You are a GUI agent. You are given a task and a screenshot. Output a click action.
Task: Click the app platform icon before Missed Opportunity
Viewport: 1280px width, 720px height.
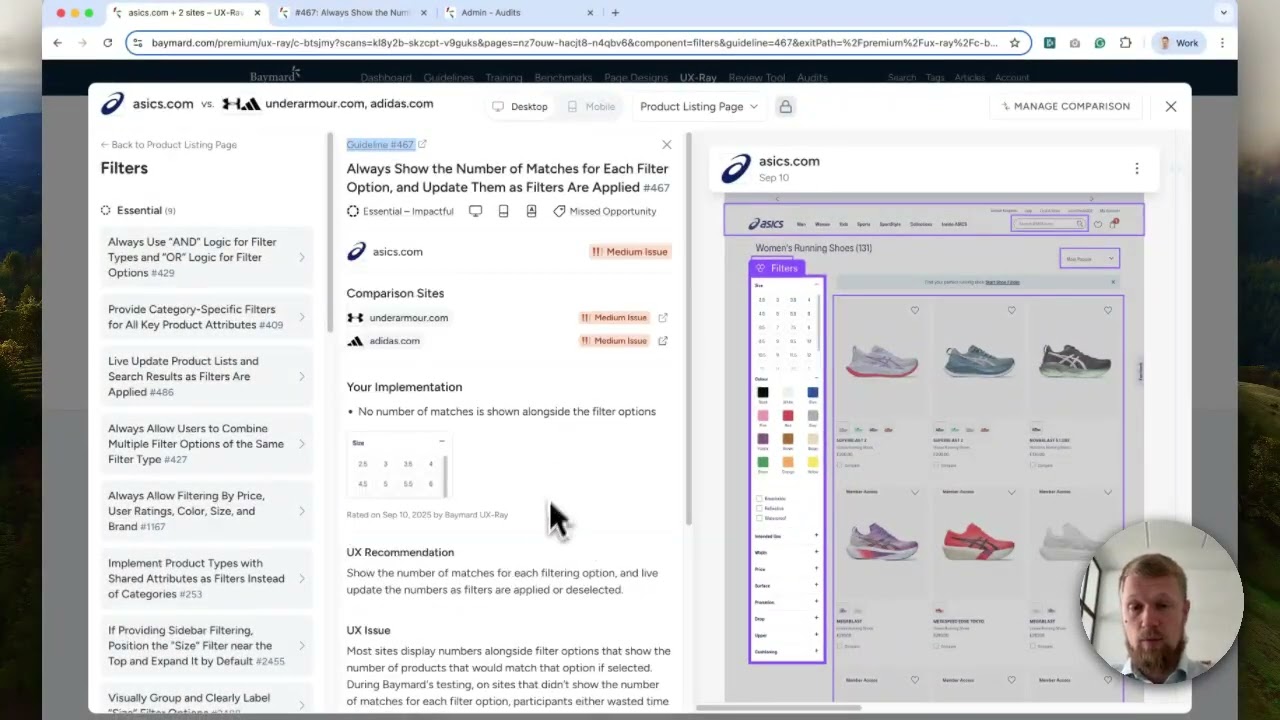(531, 211)
